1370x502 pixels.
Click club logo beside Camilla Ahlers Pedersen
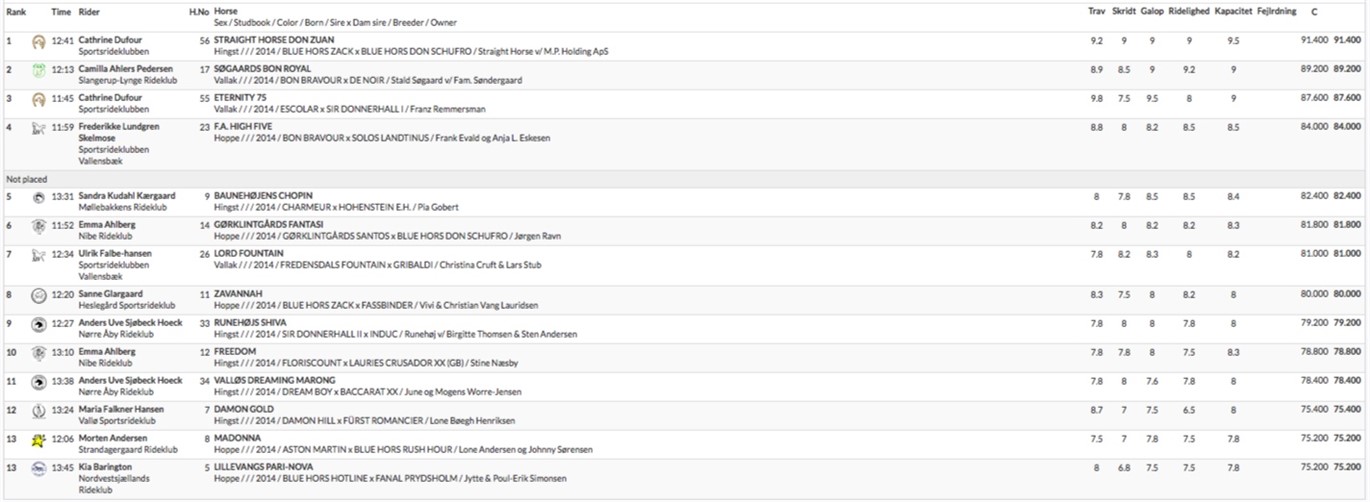38,70
